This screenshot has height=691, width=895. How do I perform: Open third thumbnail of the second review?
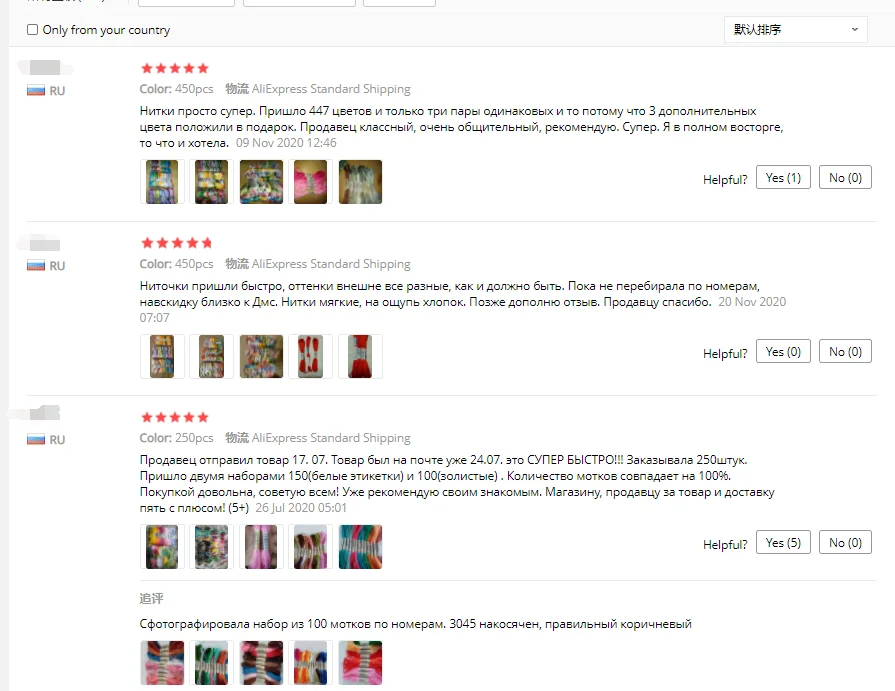(x=261, y=357)
